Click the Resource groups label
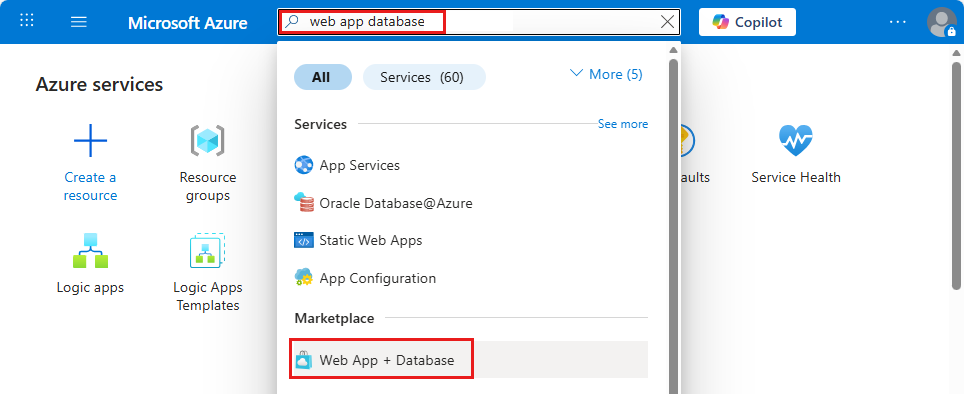Image resolution: width=964 pixels, height=394 pixels. click(x=208, y=186)
